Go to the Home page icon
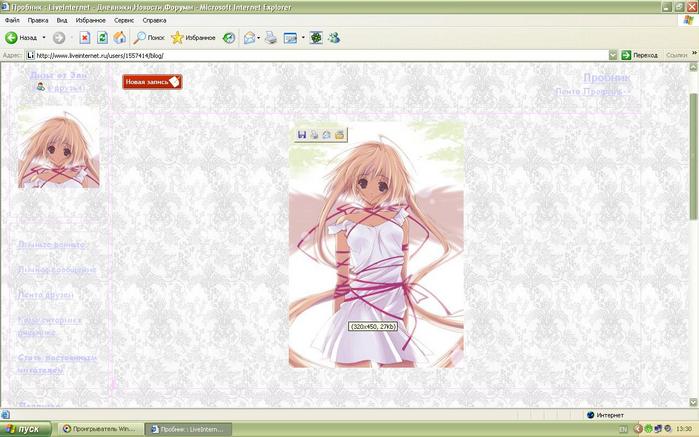The image size is (699, 437). [119, 38]
